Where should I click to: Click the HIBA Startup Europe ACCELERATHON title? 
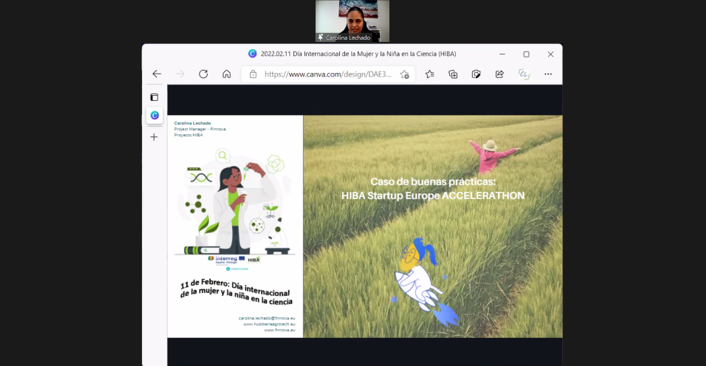(433, 196)
